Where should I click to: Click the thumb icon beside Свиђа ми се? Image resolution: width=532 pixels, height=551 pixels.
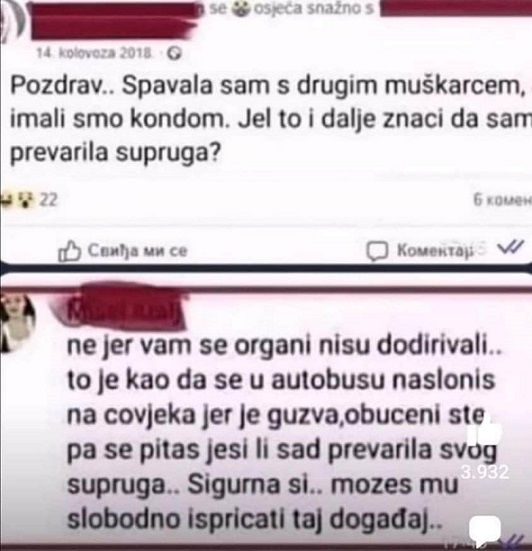(69, 251)
